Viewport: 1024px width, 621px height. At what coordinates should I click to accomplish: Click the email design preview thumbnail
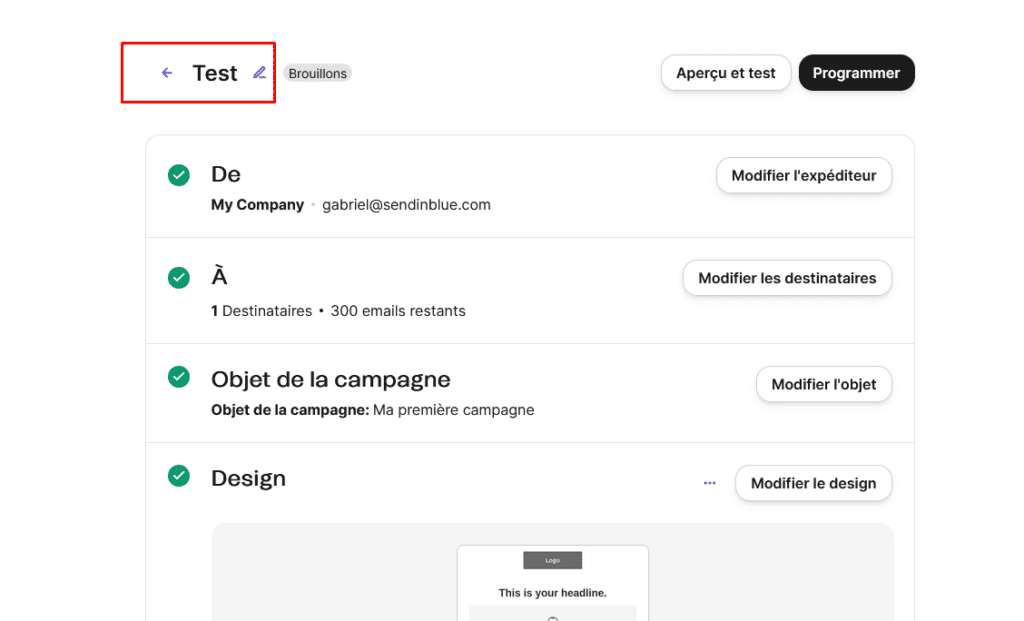(552, 582)
